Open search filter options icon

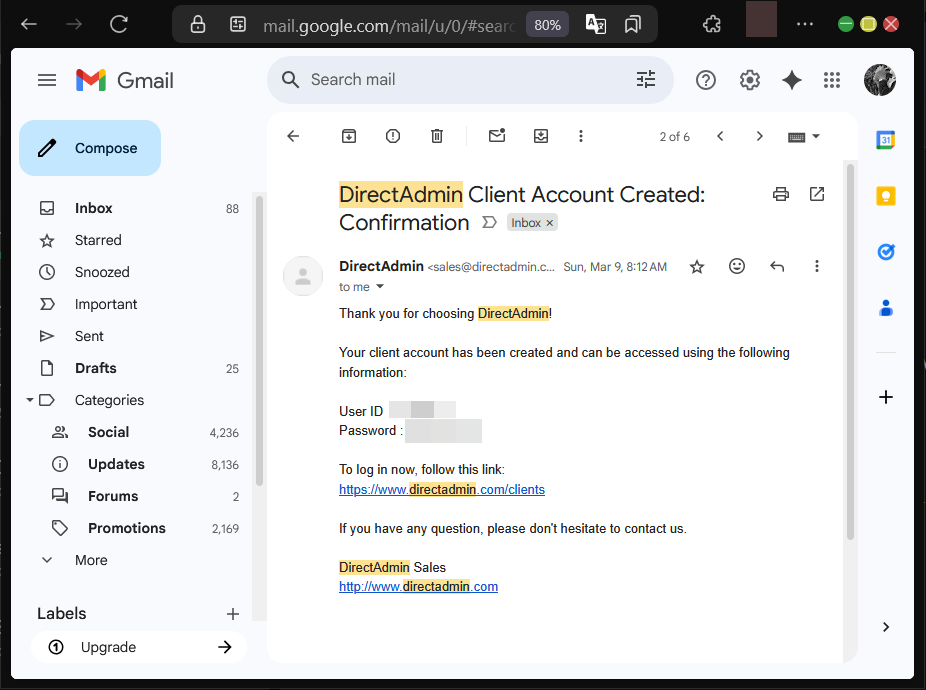pos(645,79)
